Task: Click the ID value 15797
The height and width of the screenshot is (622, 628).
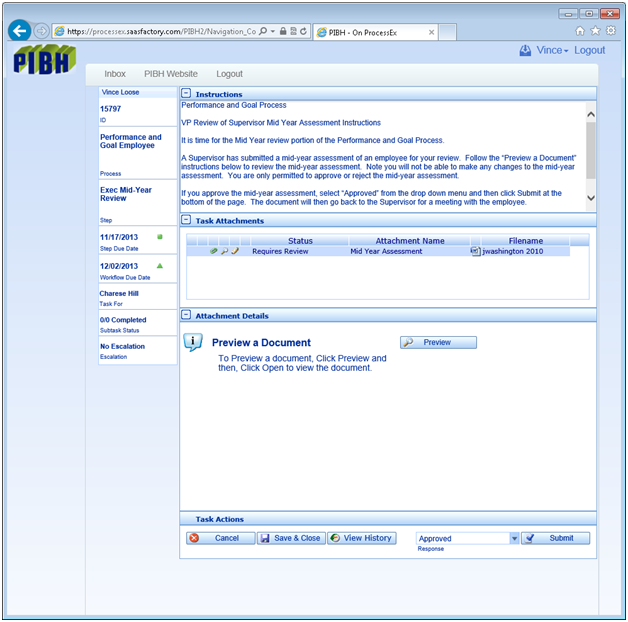Action: point(111,109)
